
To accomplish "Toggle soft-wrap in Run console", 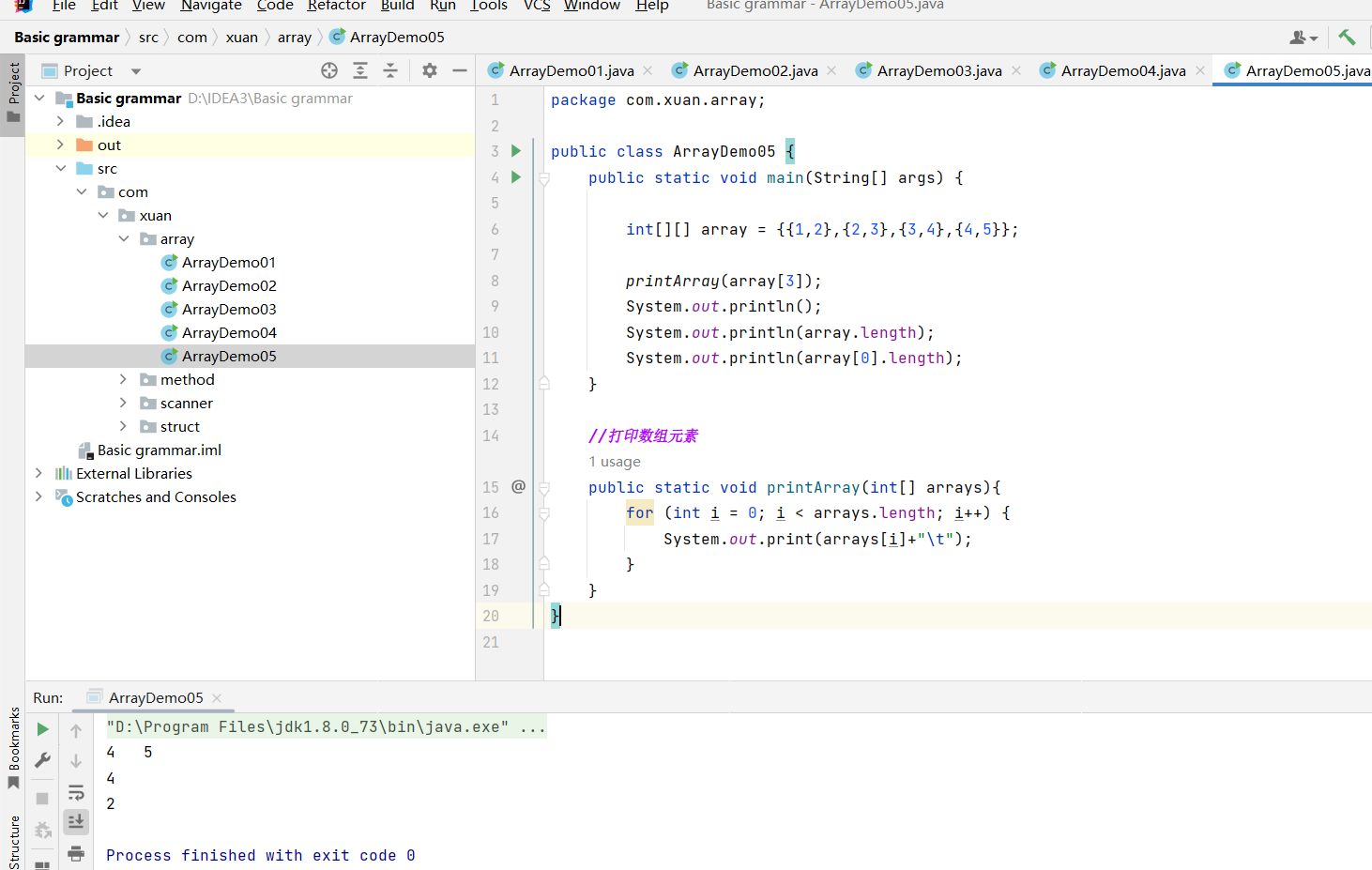I will (x=76, y=793).
